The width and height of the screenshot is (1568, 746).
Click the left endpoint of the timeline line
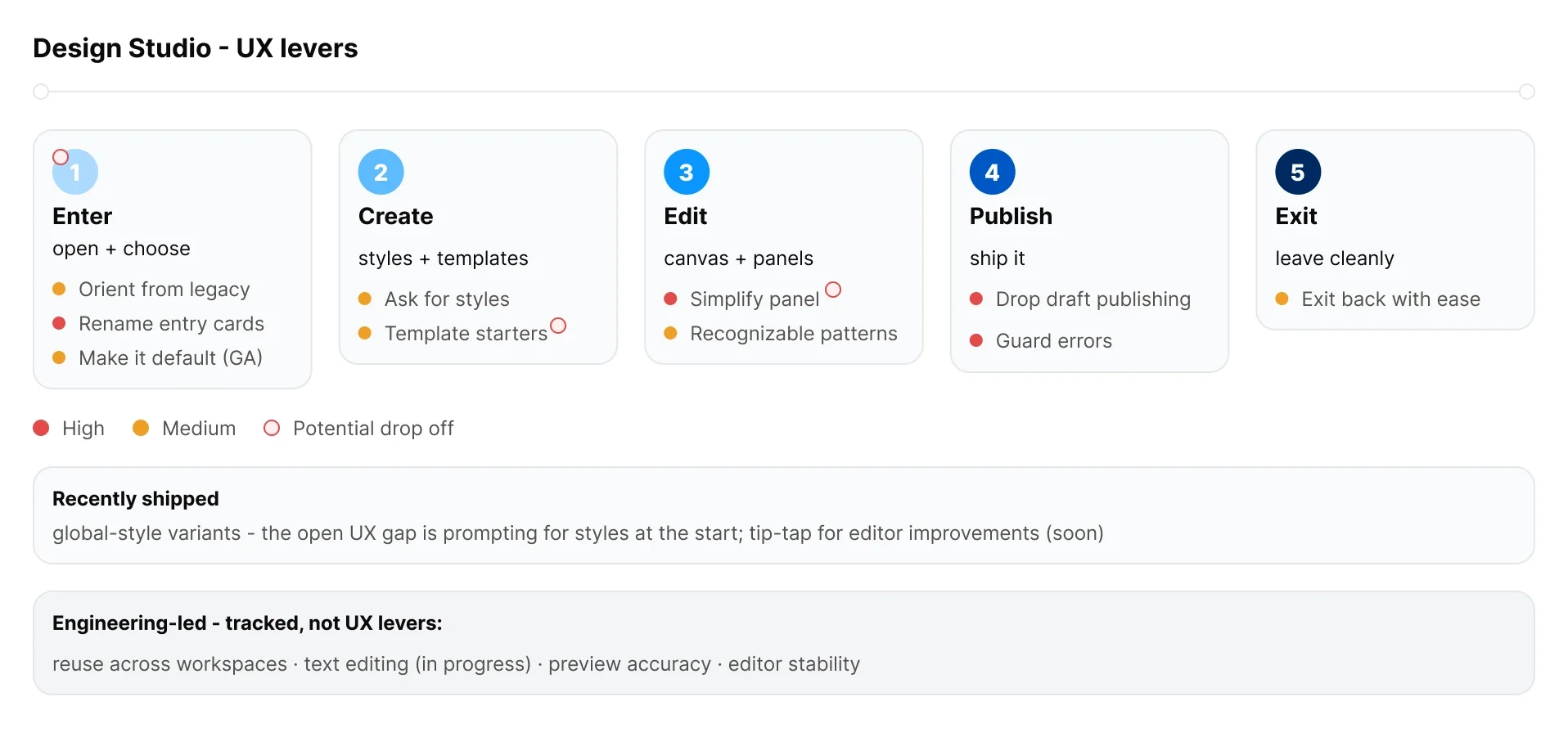(x=41, y=92)
